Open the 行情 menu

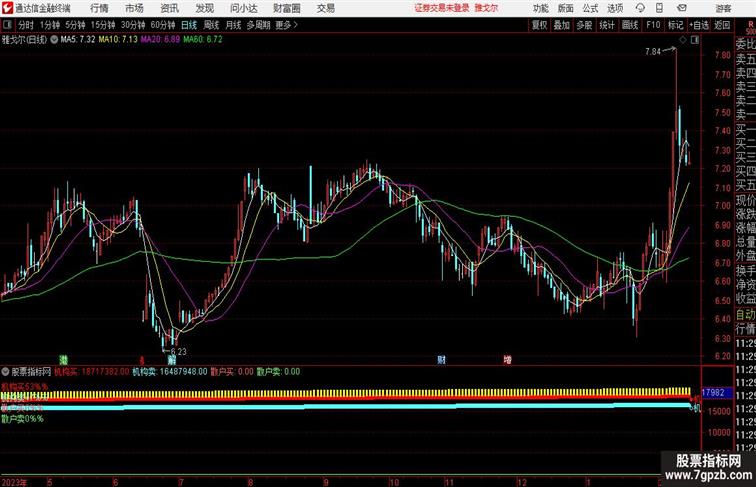99,8
